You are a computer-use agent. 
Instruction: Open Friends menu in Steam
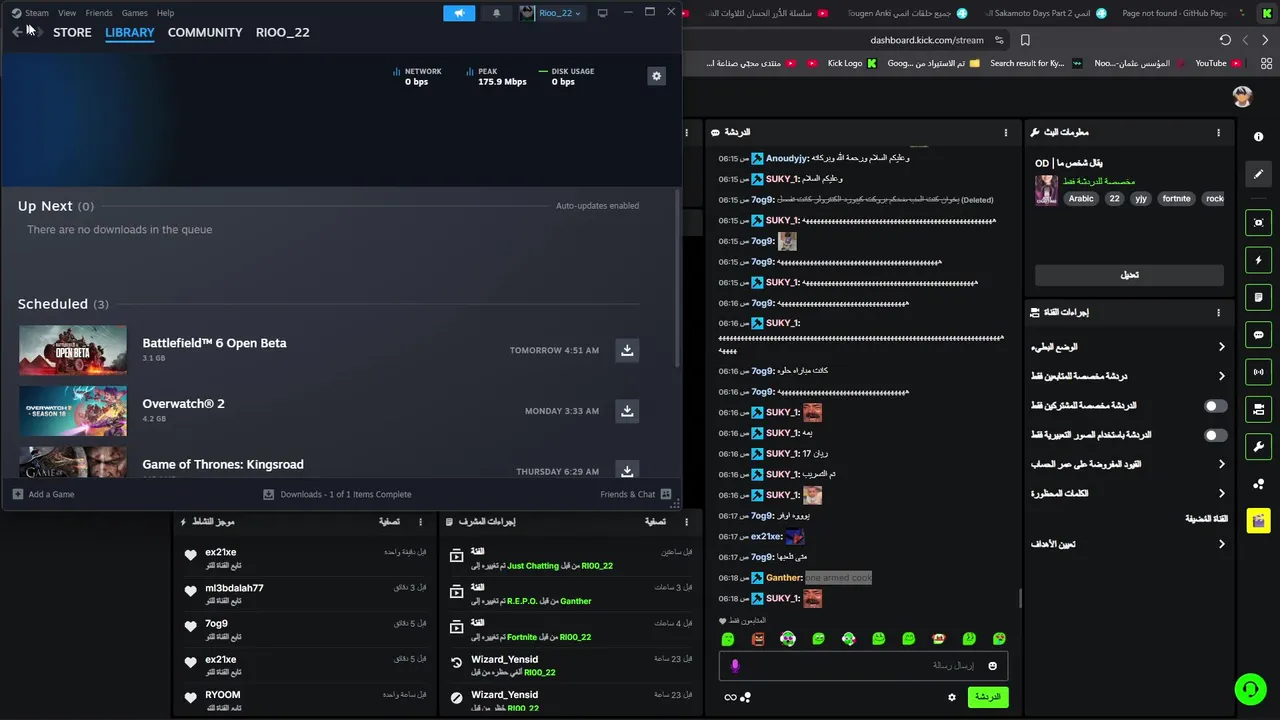point(99,13)
